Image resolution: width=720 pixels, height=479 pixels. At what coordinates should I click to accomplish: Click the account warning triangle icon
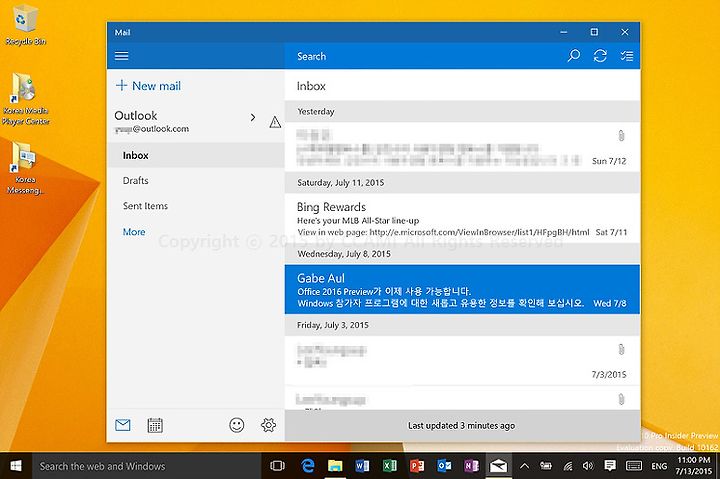tap(275, 122)
